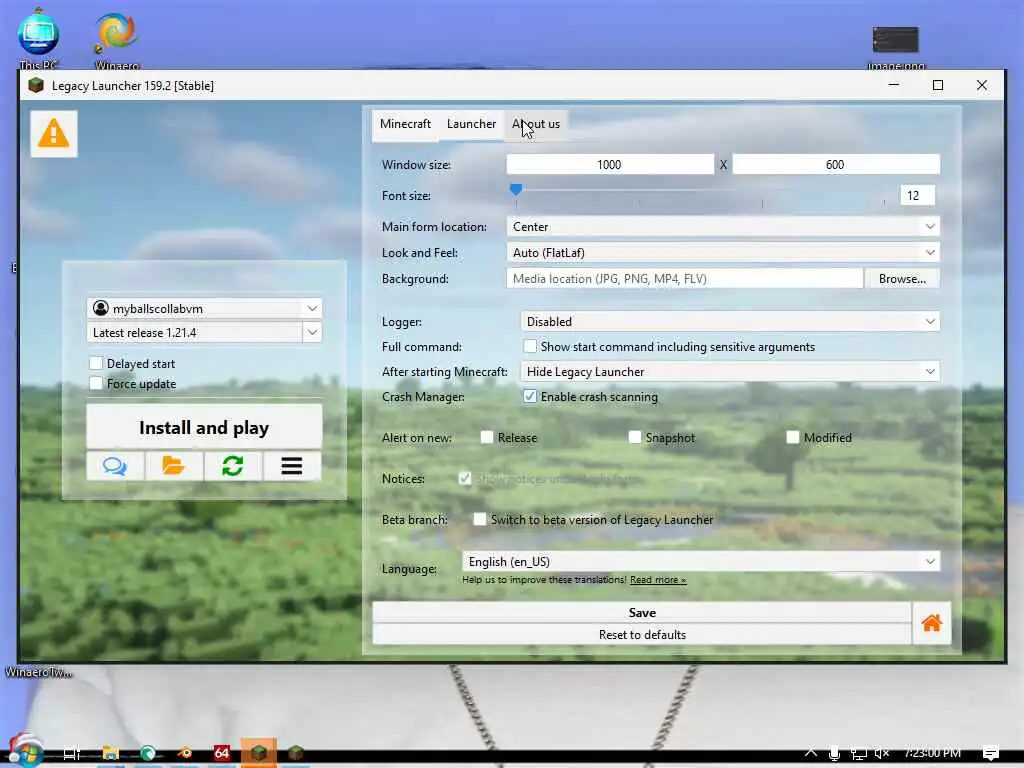
Task: Click the red 64 taskbar icon
Action: (222, 753)
